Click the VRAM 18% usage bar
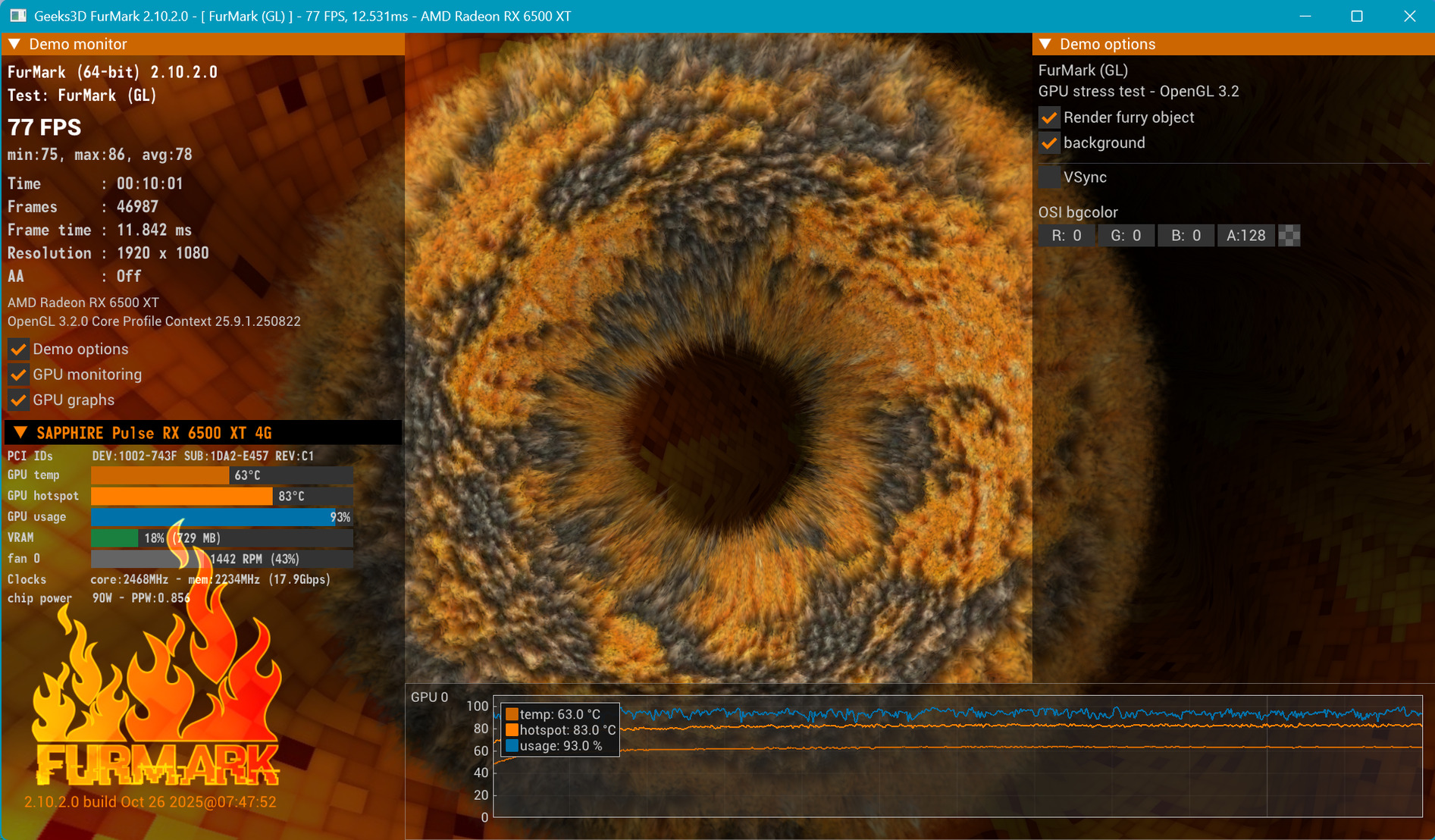 (x=222, y=538)
